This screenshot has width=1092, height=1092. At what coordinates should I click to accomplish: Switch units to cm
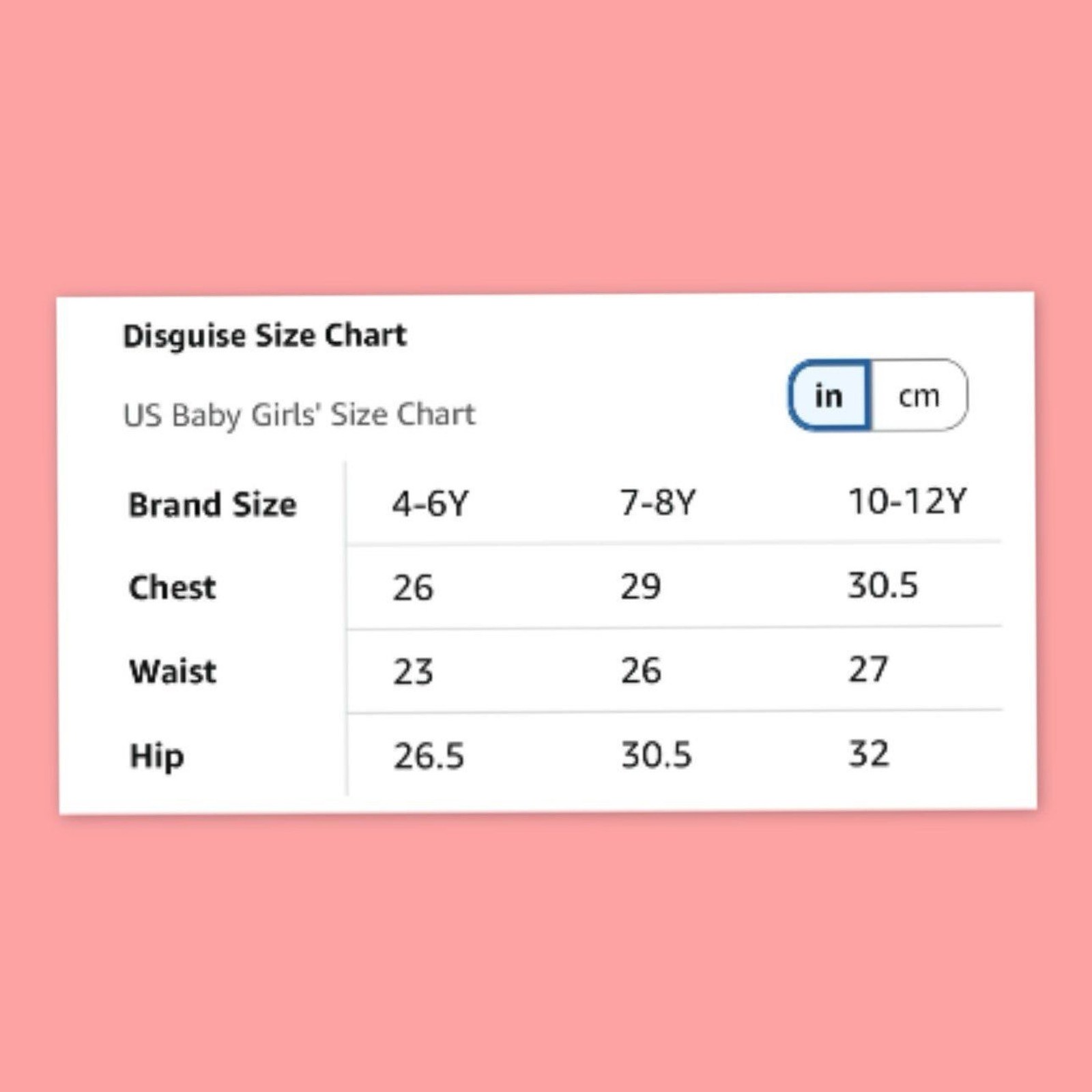point(919,396)
